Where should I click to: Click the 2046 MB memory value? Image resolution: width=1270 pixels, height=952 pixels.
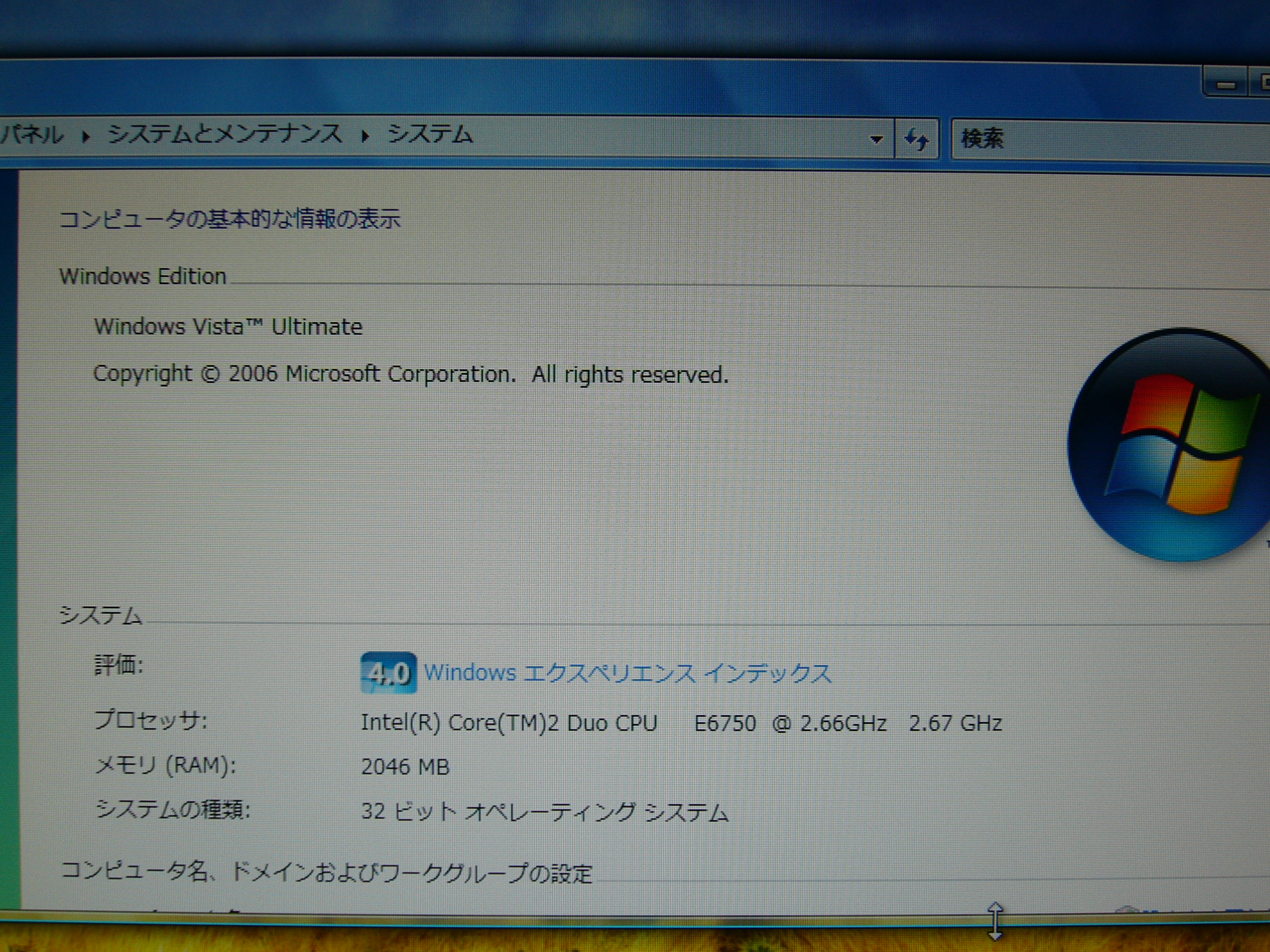[405, 767]
